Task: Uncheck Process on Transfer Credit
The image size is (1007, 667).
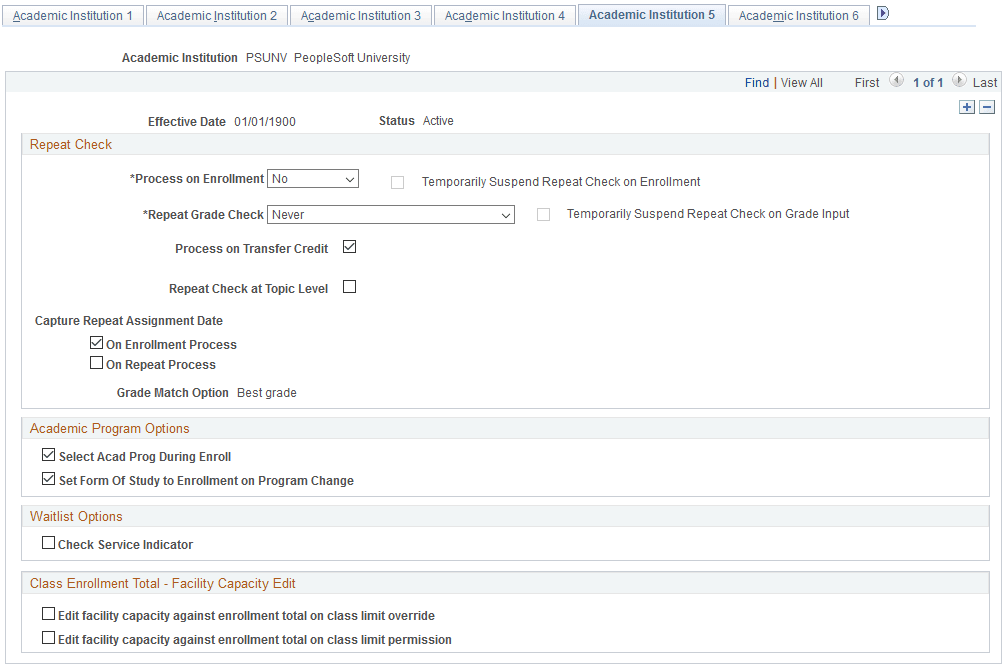Action: [x=349, y=247]
